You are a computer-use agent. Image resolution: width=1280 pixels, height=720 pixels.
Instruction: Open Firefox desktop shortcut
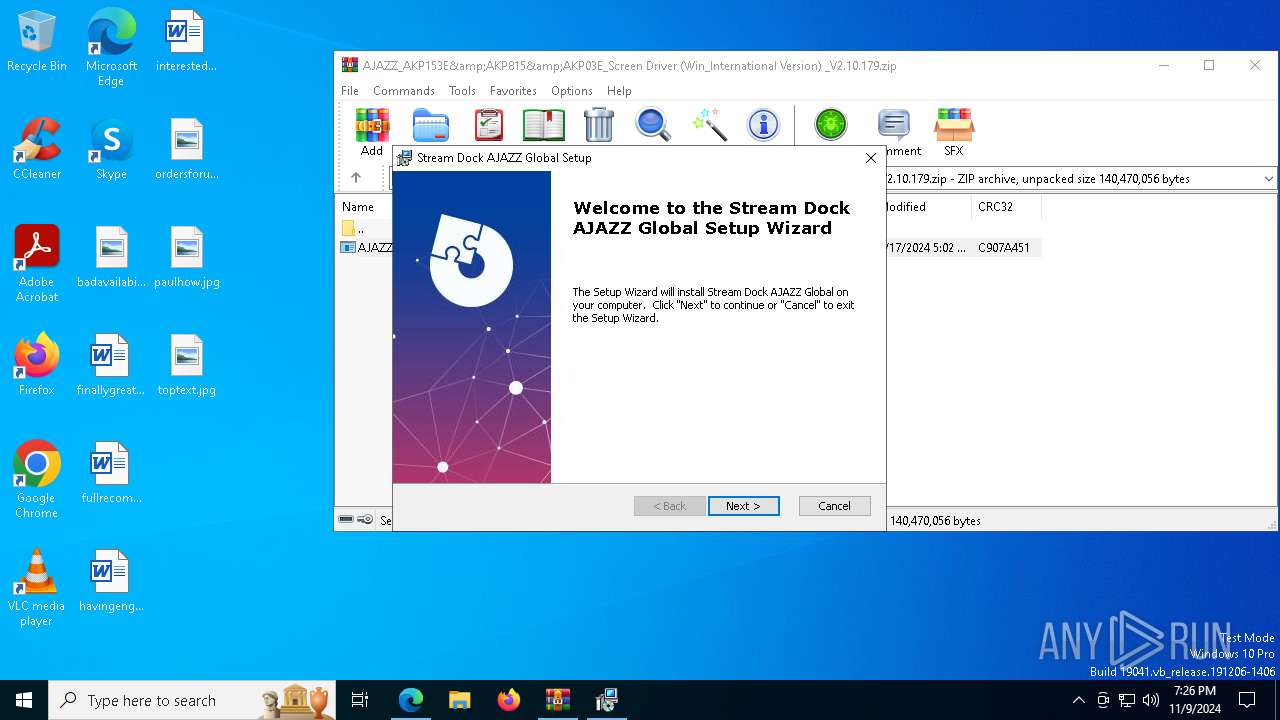click(37, 365)
